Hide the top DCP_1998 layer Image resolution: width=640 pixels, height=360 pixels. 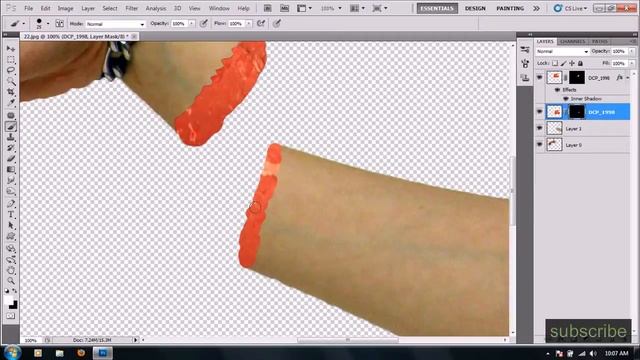[540, 77]
